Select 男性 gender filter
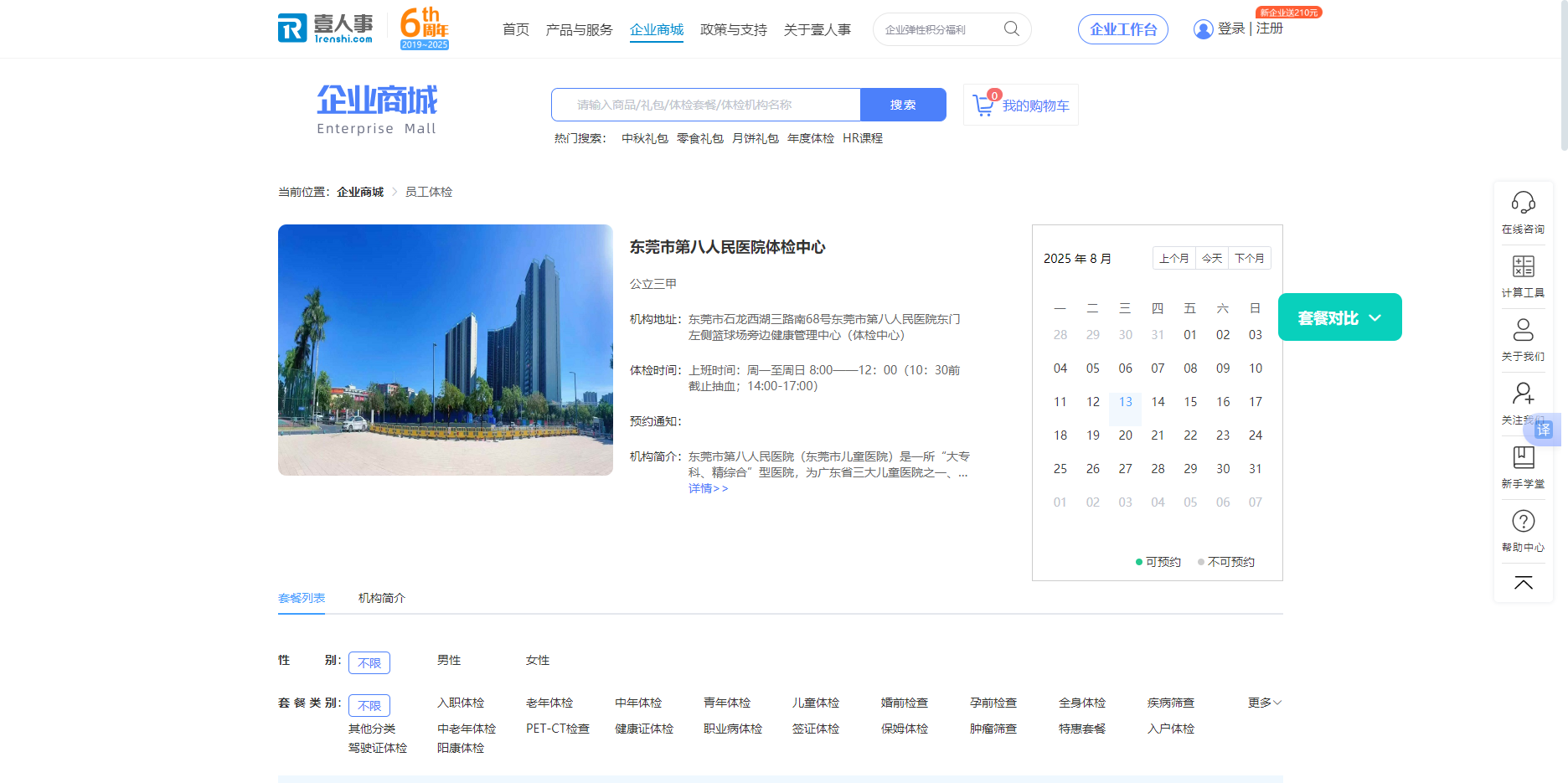This screenshot has height=783, width=1568. 449,660
